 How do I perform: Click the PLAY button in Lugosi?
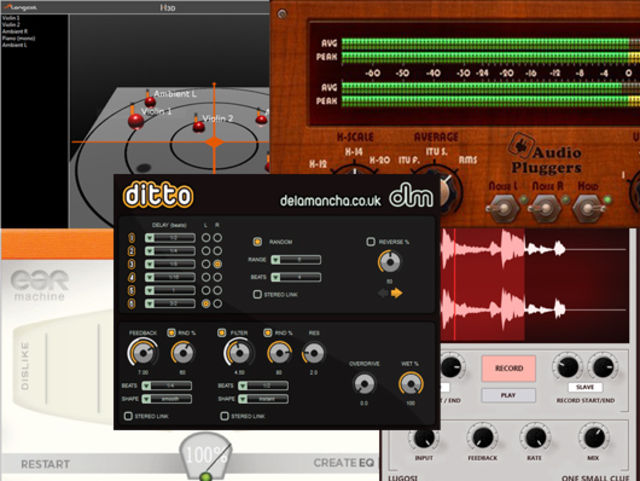click(x=509, y=395)
